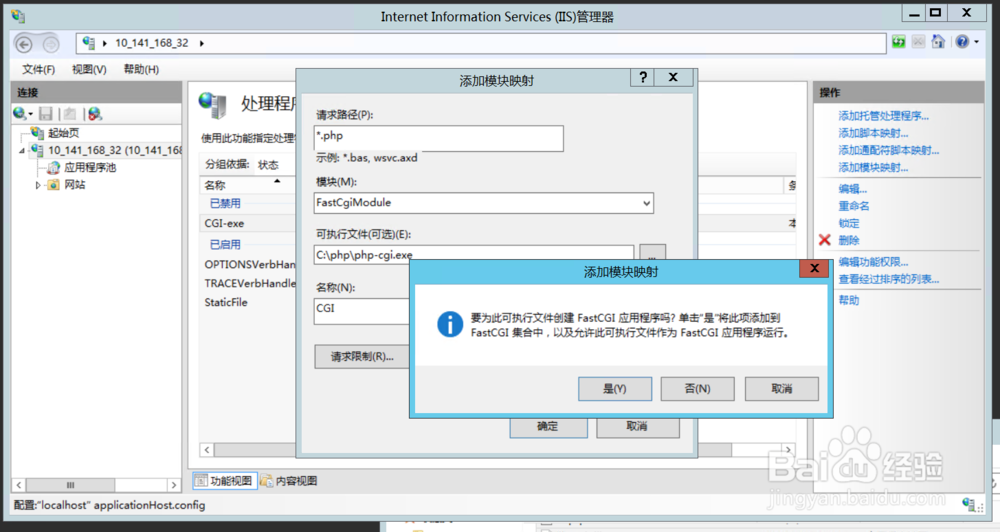Select the TRACEVerbHandler row

(249, 283)
